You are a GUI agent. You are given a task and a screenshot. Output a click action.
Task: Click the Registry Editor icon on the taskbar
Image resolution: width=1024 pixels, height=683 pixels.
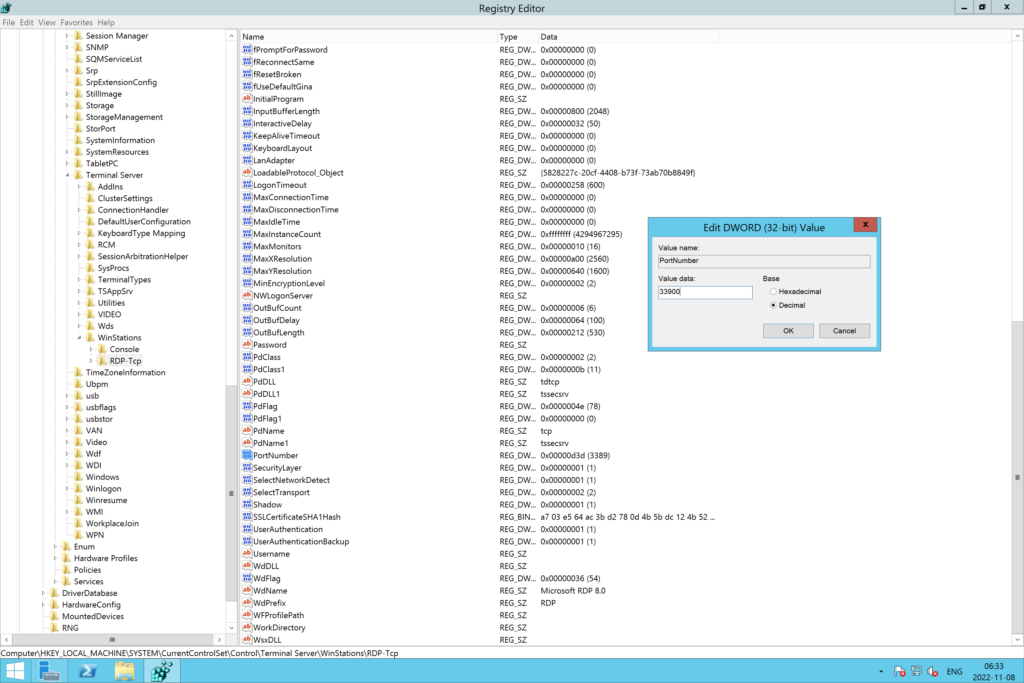click(160, 671)
